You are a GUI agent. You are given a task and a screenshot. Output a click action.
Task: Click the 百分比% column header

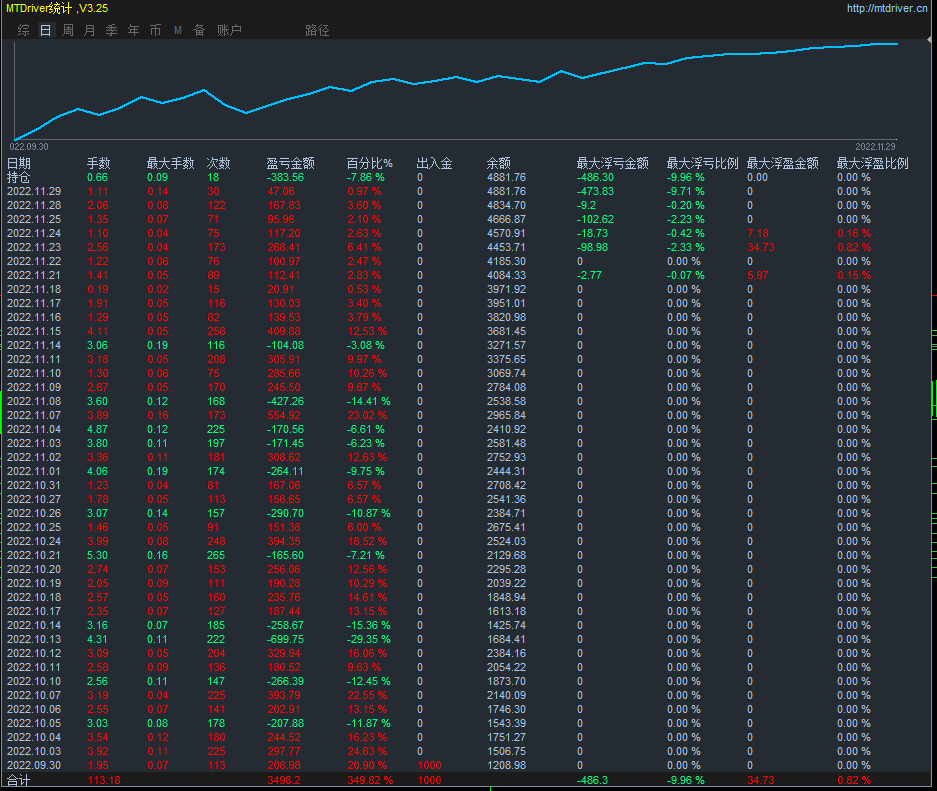click(369, 163)
